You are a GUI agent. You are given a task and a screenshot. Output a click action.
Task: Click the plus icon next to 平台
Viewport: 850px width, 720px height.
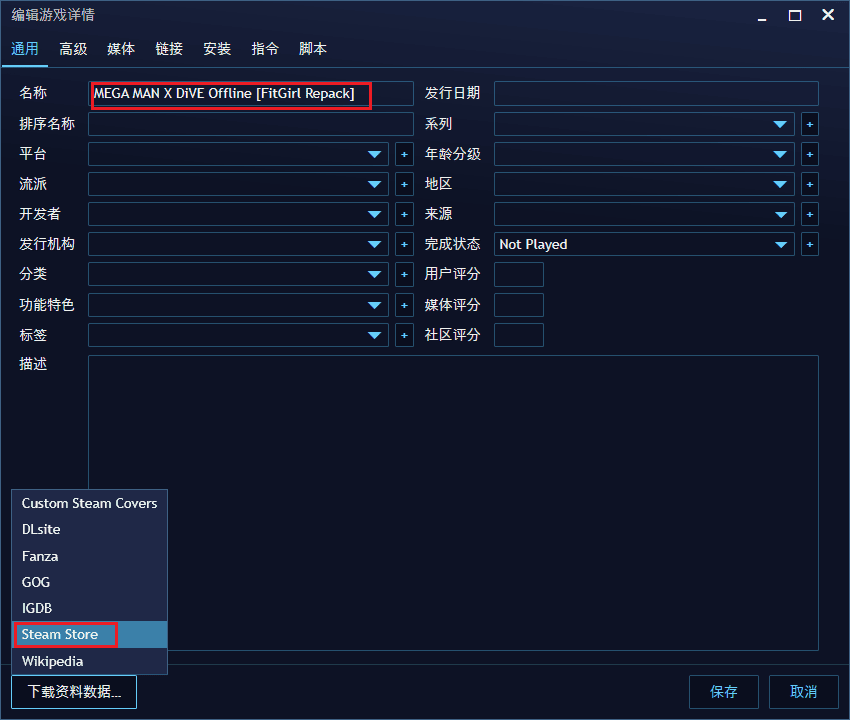pyautogui.click(x=404, y=154)
